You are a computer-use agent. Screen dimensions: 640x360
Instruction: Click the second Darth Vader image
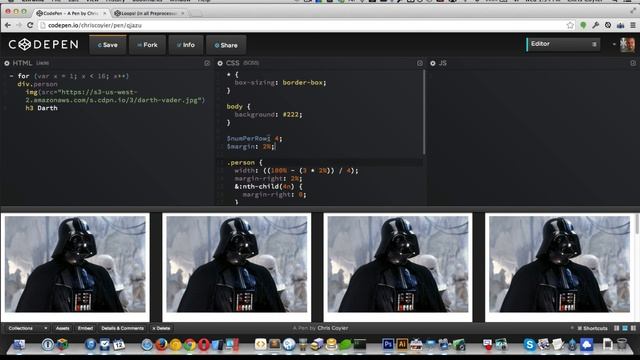(237, 264)
